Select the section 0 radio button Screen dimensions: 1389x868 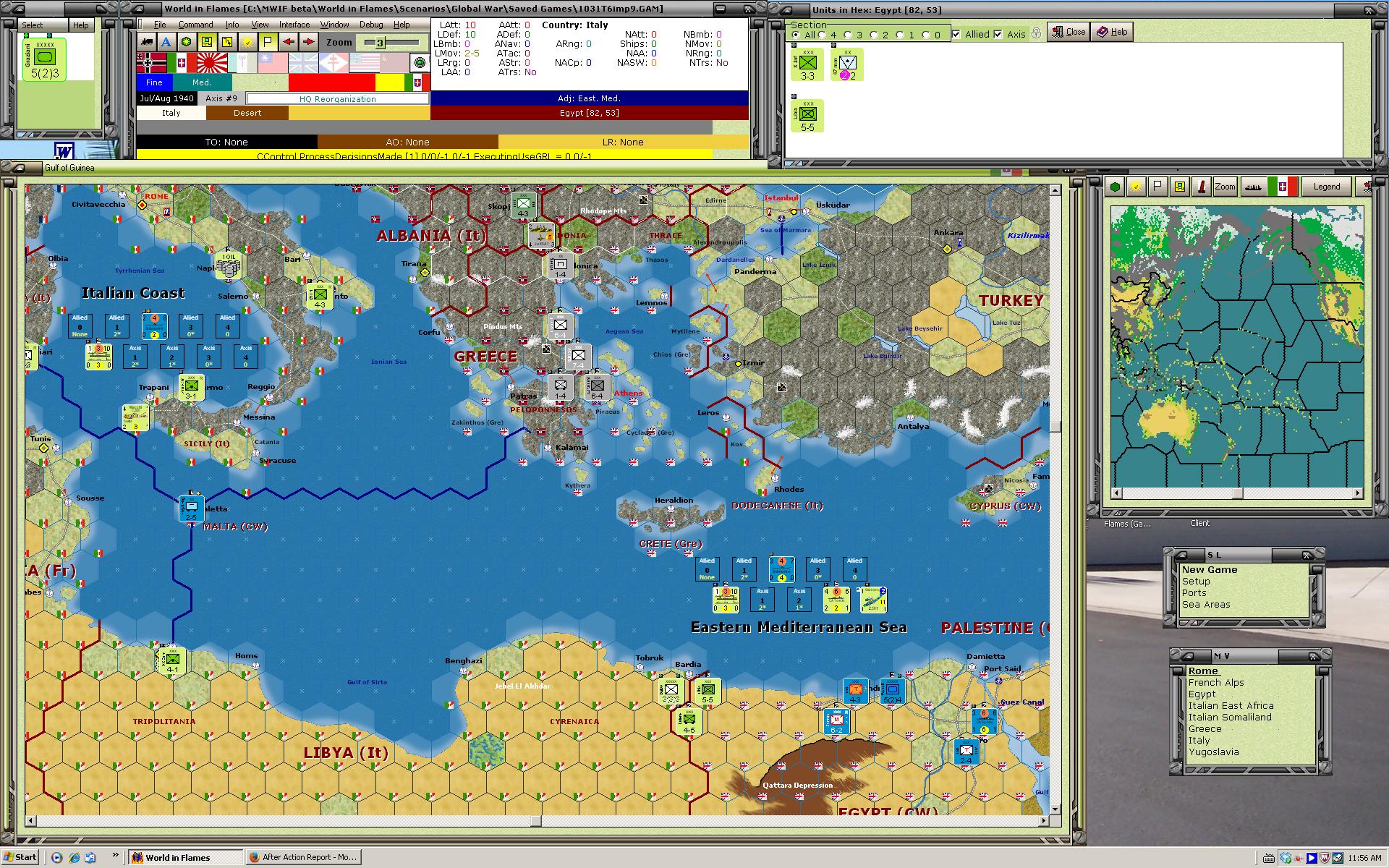[926, 35]
